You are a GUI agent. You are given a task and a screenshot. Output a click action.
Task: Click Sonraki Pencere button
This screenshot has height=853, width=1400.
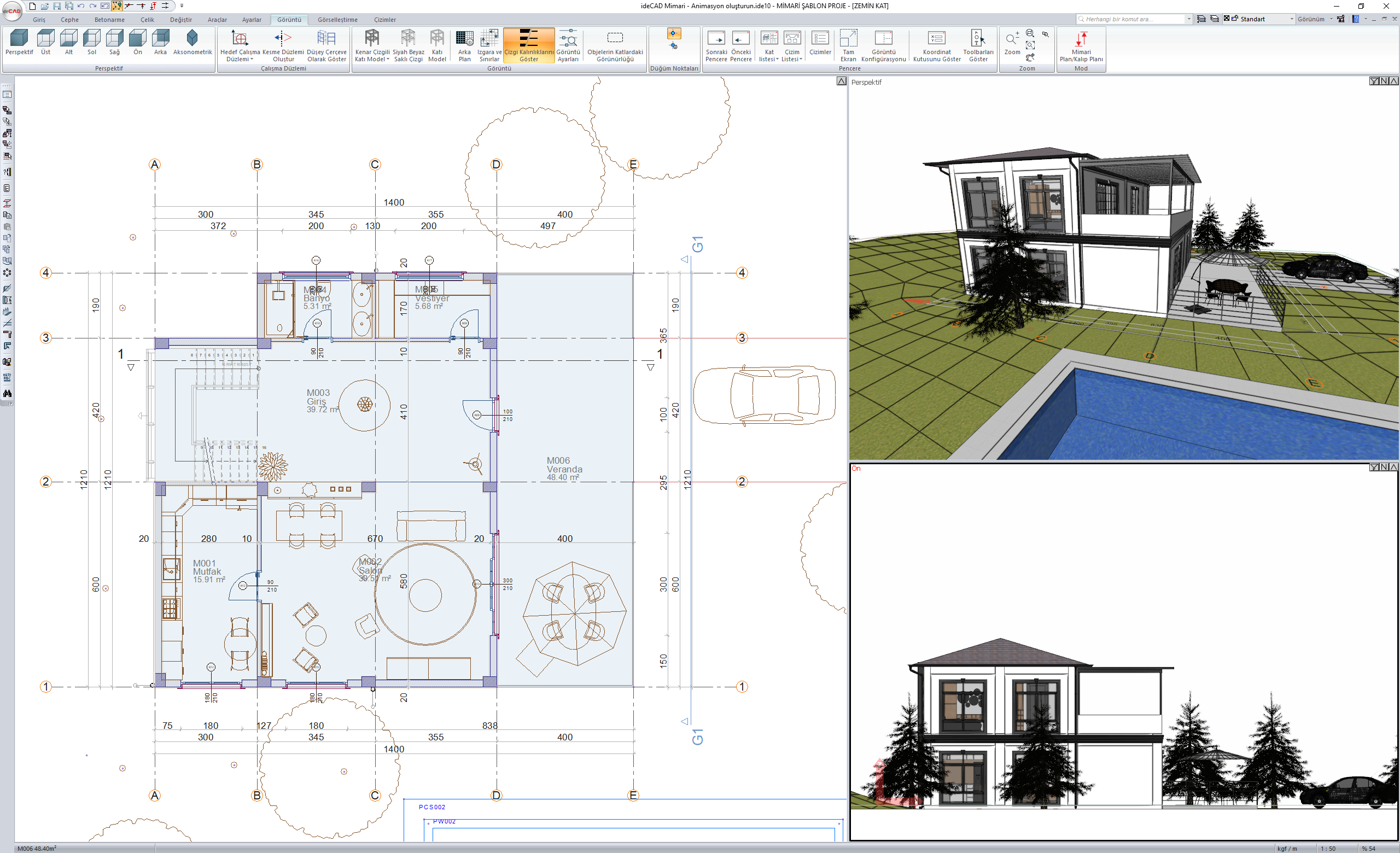(x=716, y=39)
